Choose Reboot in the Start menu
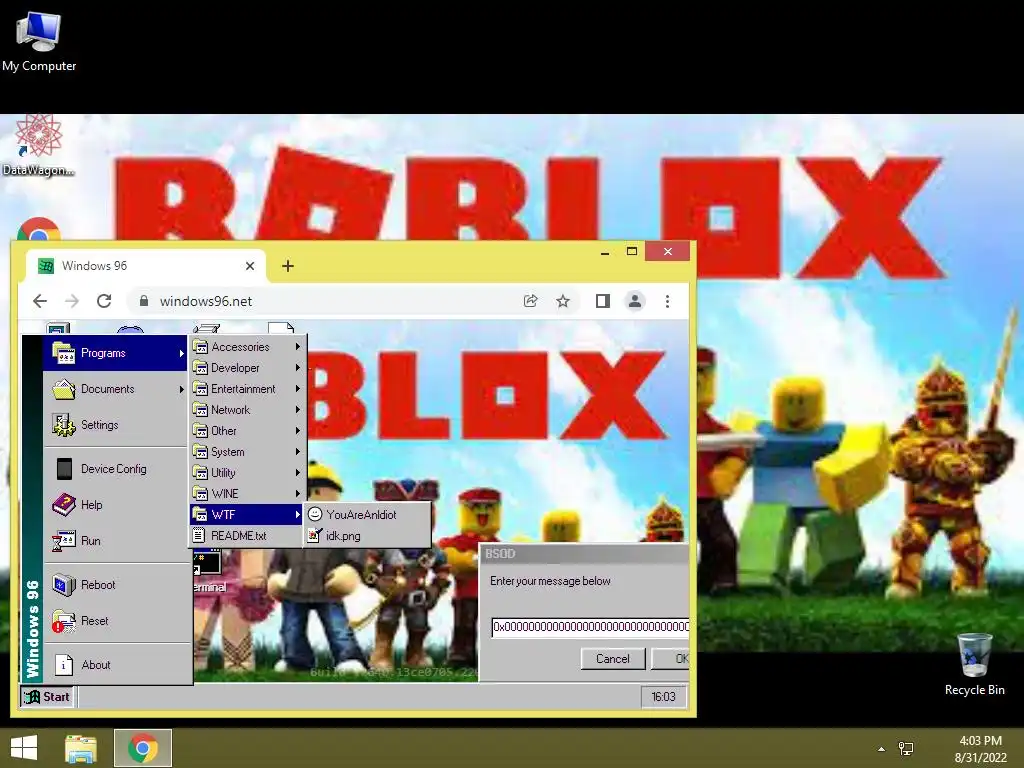The width and height of the screenshot is (1024, 768). tap(116, 584)
